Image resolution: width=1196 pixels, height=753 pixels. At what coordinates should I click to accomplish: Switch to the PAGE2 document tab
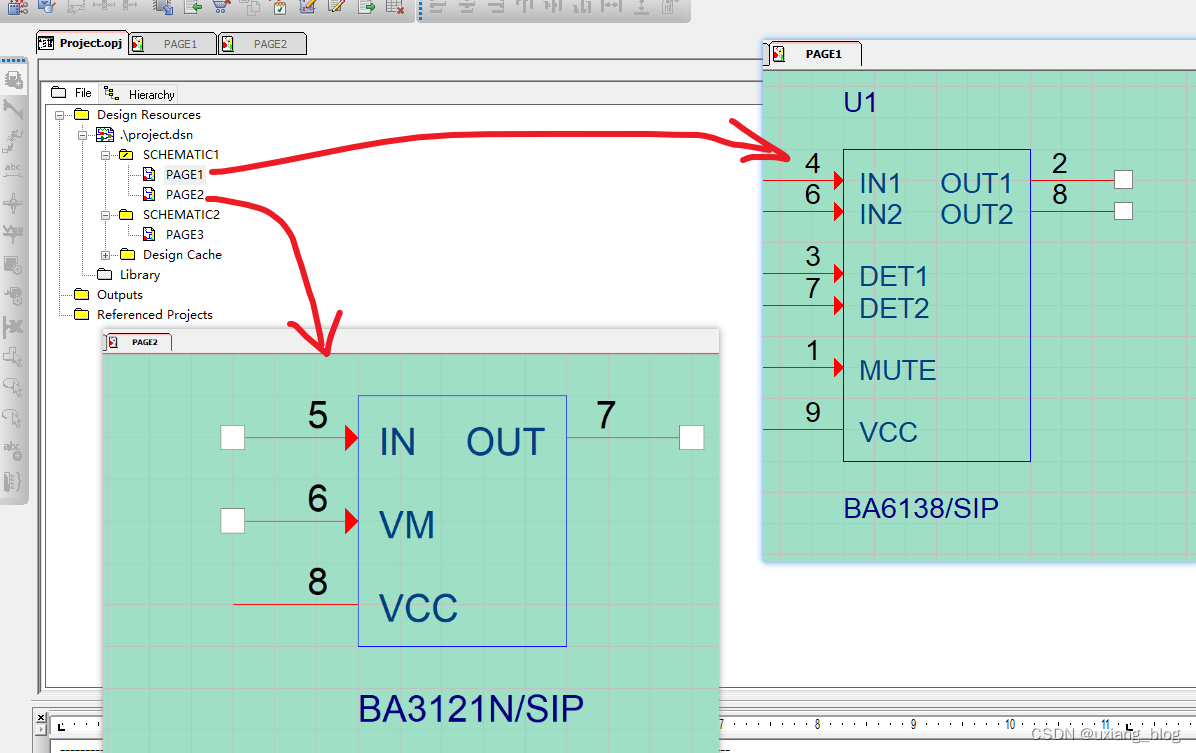coord(262,44)
